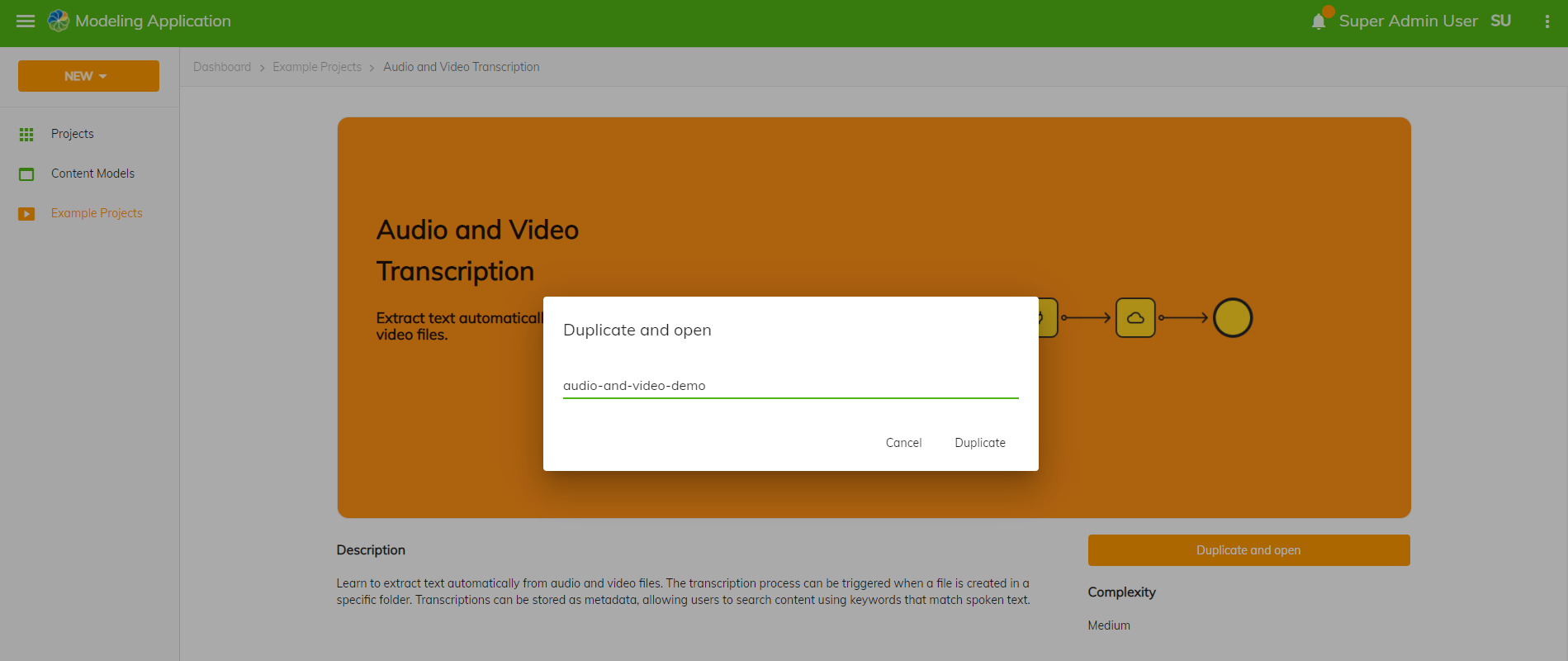Image resolution: width=1568 pixels, height=661 pixels.
Task: Click the Super Admin User name
Action: [x=1408, y=21]
